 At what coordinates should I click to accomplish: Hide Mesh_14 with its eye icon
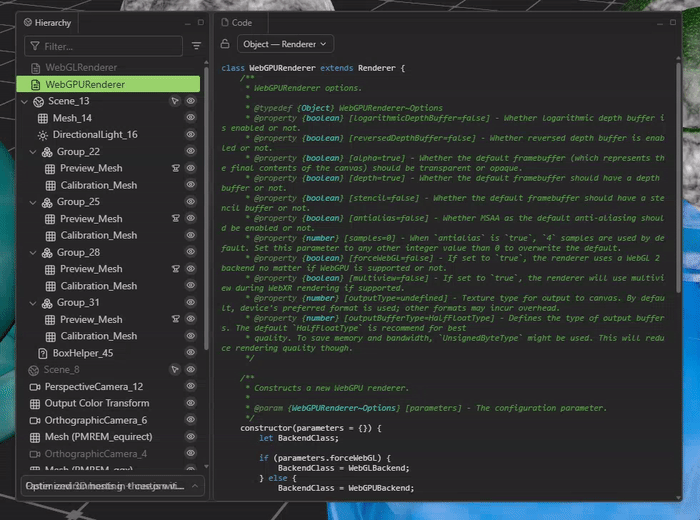pyautogui.click(x=191, y=117)
